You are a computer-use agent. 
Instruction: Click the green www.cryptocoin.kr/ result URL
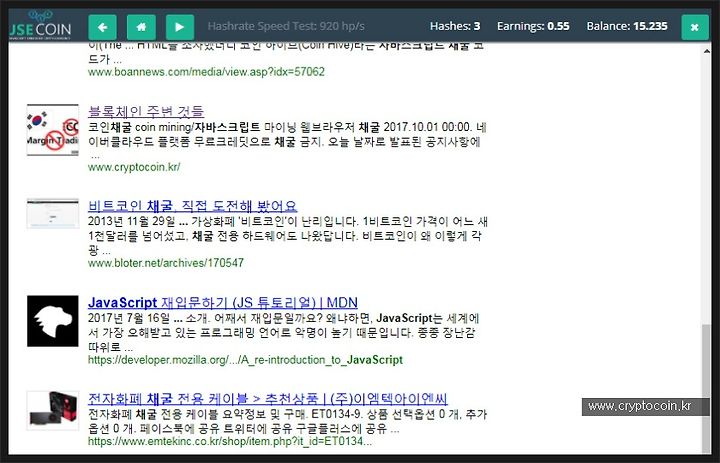tap(134, 167)
